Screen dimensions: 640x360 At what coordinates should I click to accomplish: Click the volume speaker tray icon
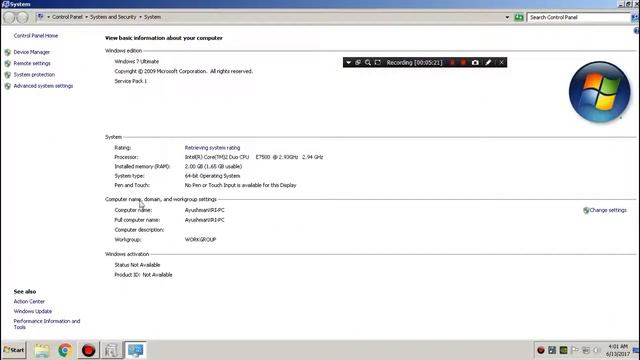597,350
